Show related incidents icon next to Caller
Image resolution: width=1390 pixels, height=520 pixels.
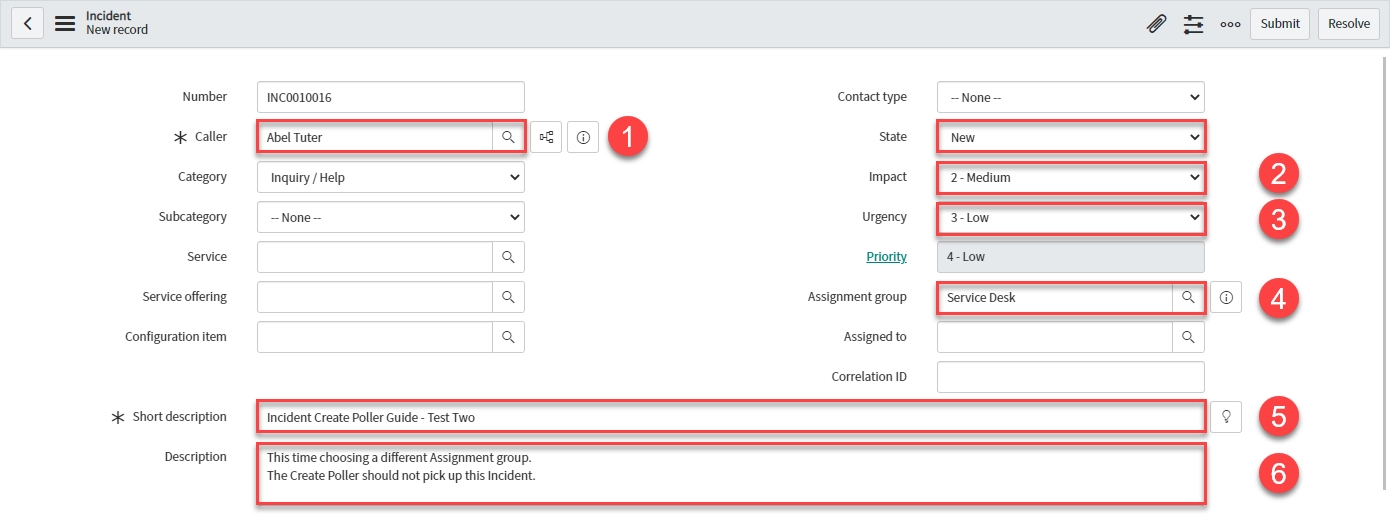(547, 137)
